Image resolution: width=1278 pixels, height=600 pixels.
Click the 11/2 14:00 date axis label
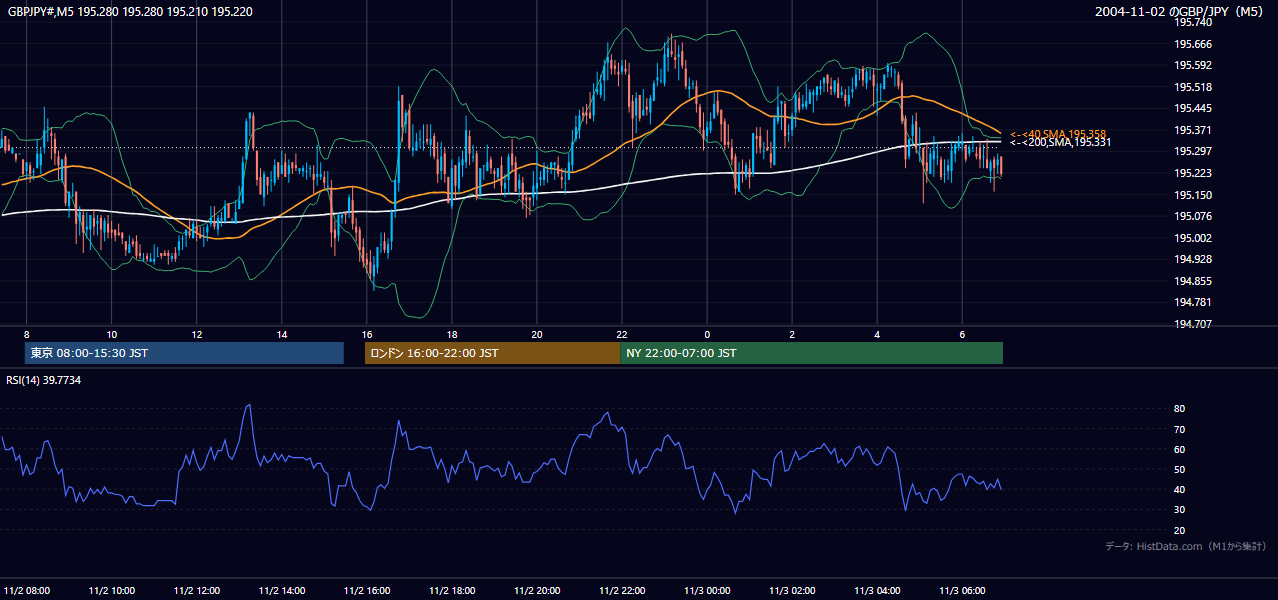point(282,590)
